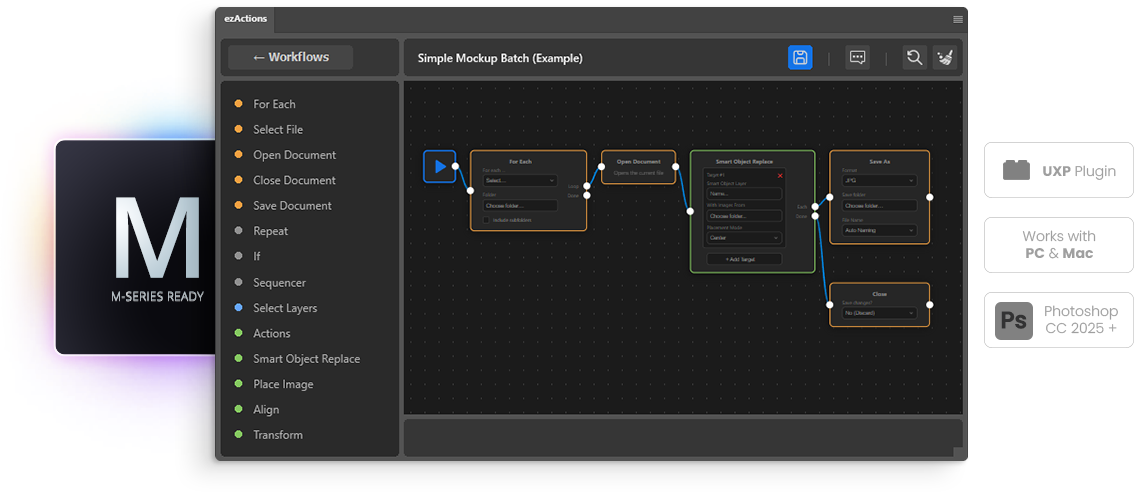Open the File Name Auto Naming dropdown
The height and width of the screenshot is (492, 1134).
[x=879, y=230]
